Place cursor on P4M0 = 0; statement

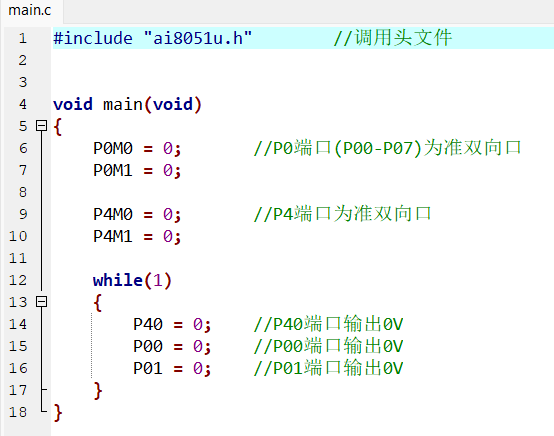click(137, 214)
